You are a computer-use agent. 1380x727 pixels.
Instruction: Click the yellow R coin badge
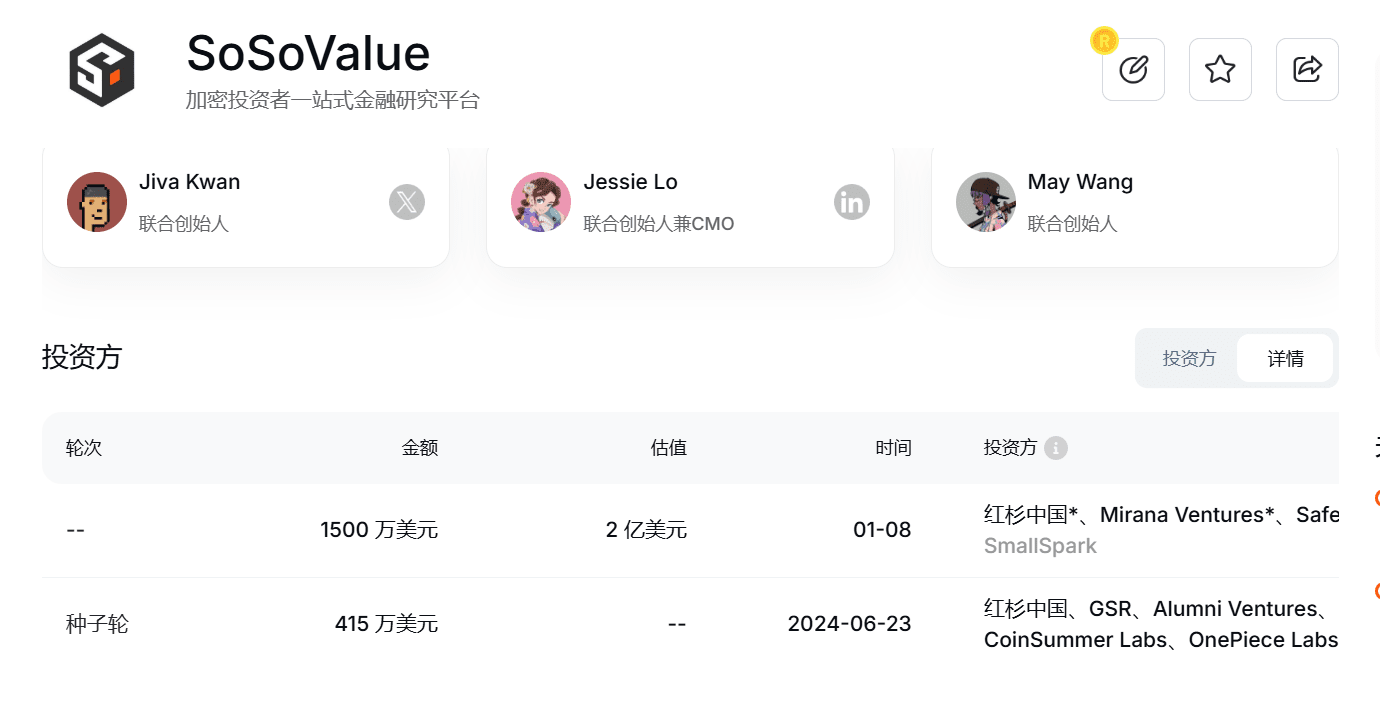(x=1103, y=42)
